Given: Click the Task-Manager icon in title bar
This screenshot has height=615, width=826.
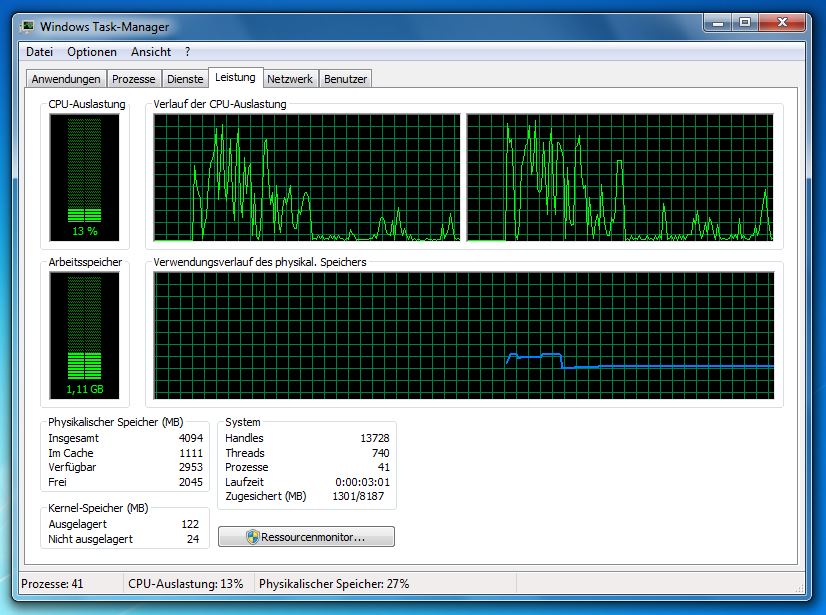Looking at the screenshot, I should coord(27,26).
